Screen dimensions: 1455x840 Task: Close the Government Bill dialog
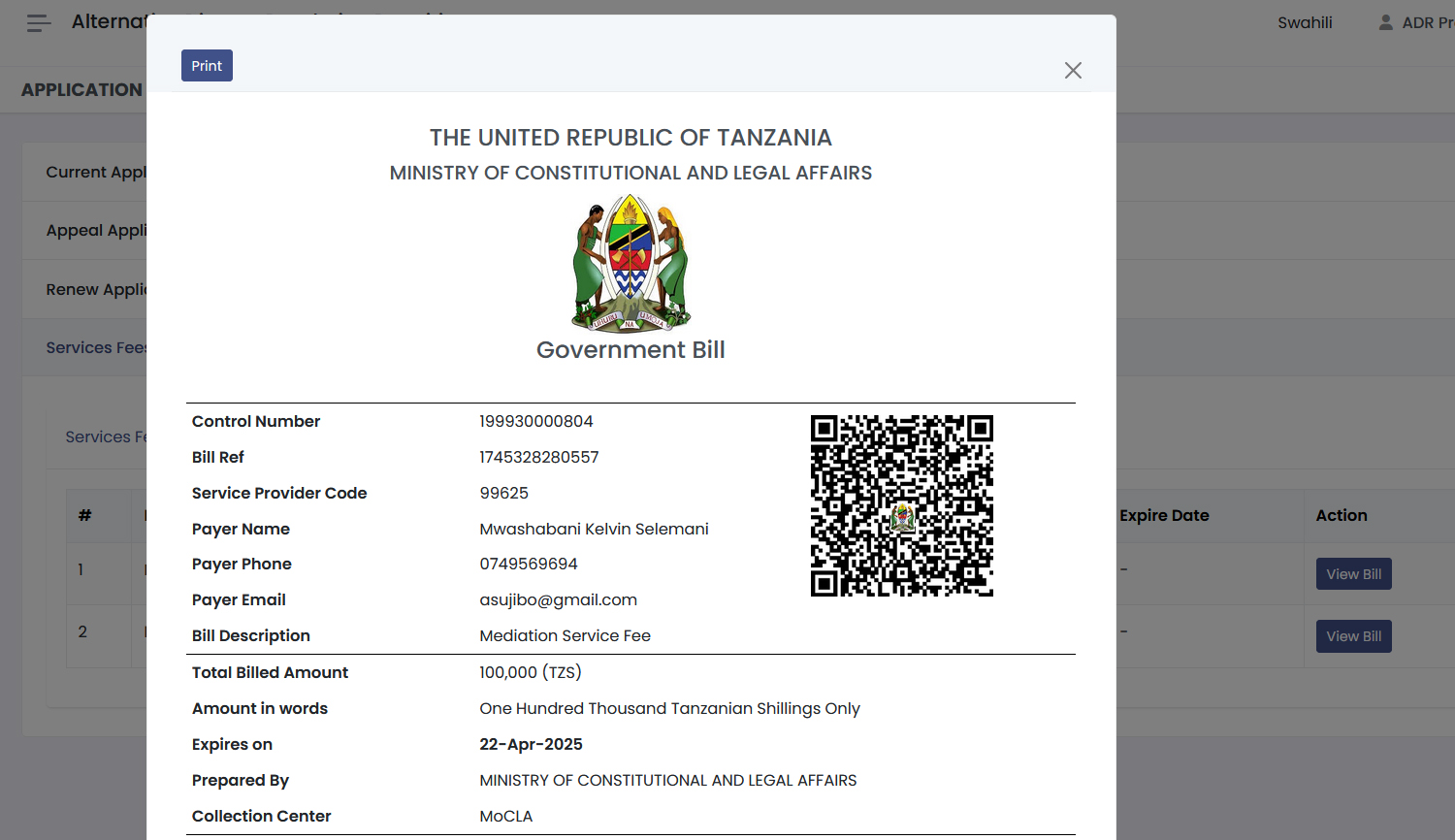point(1073,71)
